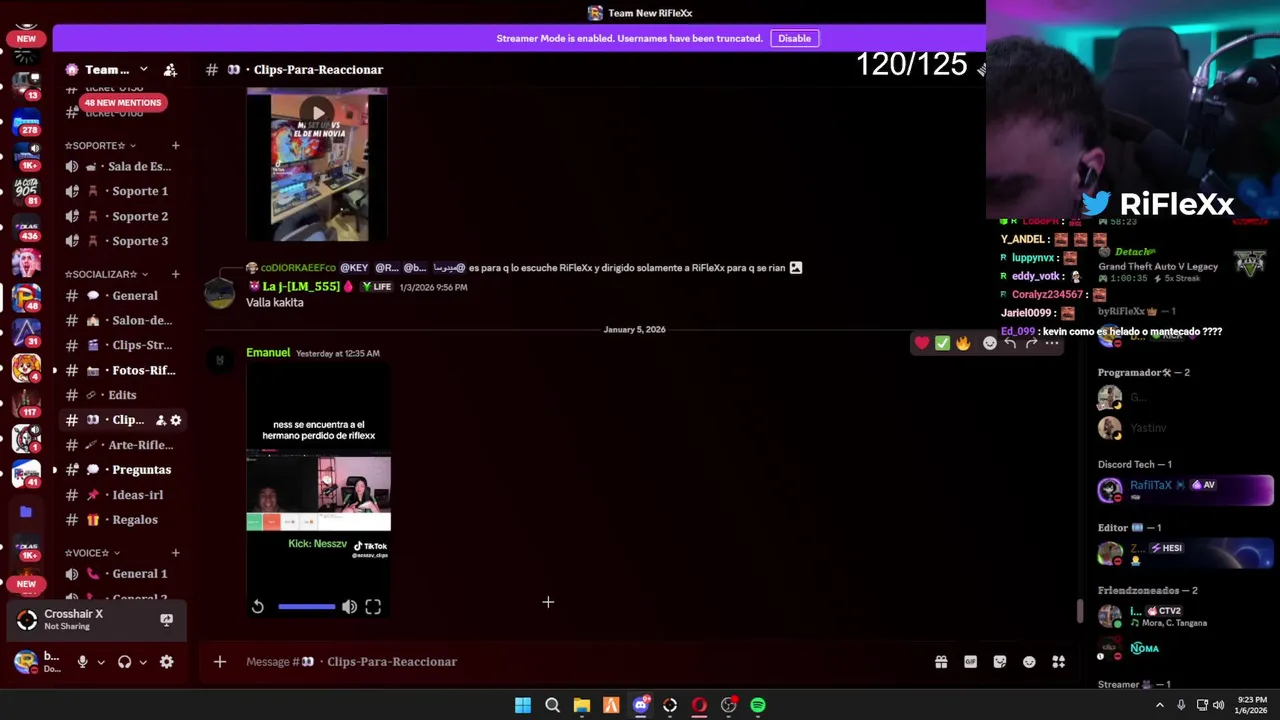The width and height of the screenshot is (1280, 720).
Task: Click the invite icon on the selected Clip... channel
Action: click(161, 420)
